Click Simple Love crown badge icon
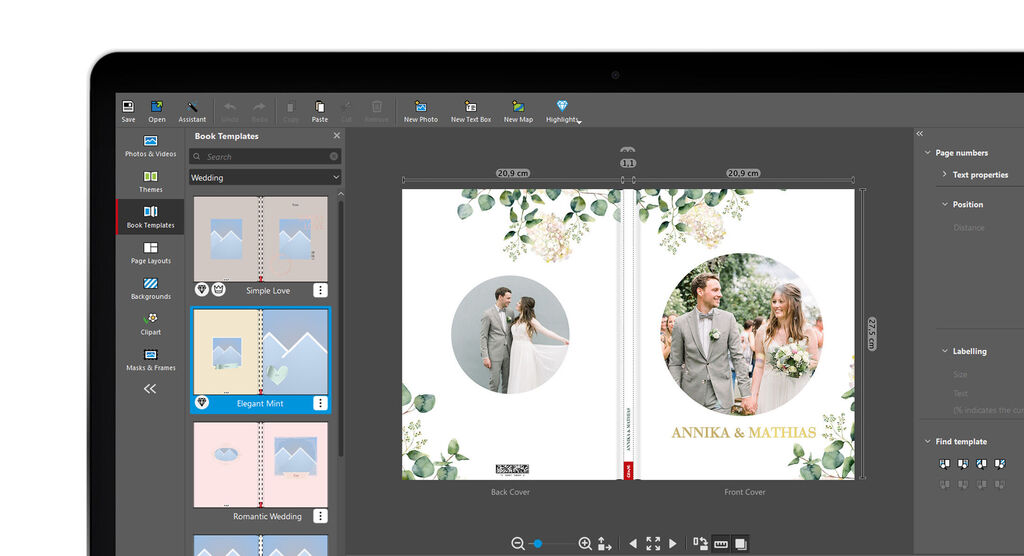This screenshot has height=556, width=1024. pyautogui.click(x=219, y=289)
